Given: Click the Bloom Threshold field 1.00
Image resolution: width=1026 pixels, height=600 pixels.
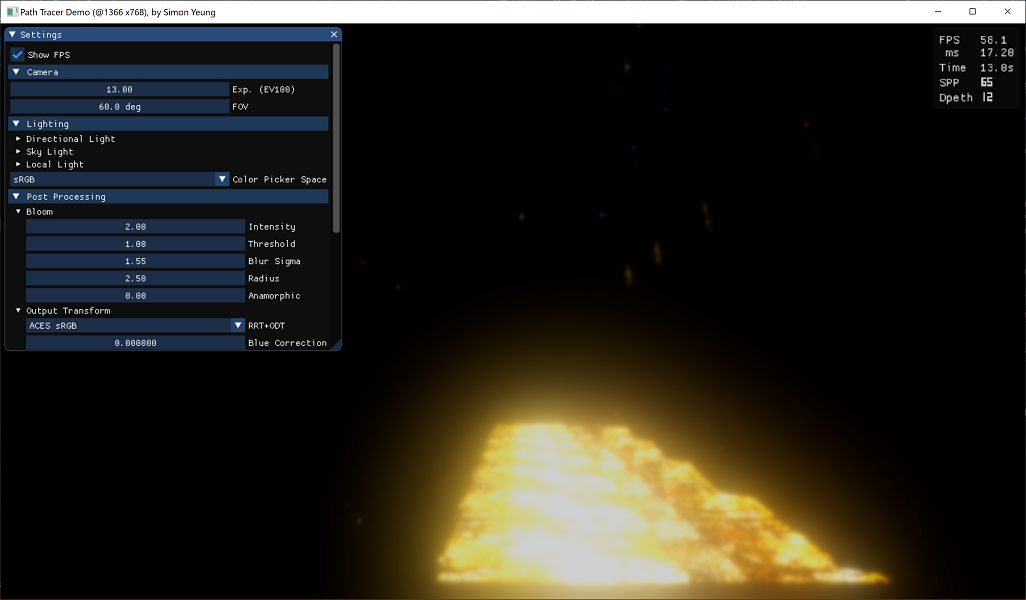Looking at the screenshot, I should point(135,244).
